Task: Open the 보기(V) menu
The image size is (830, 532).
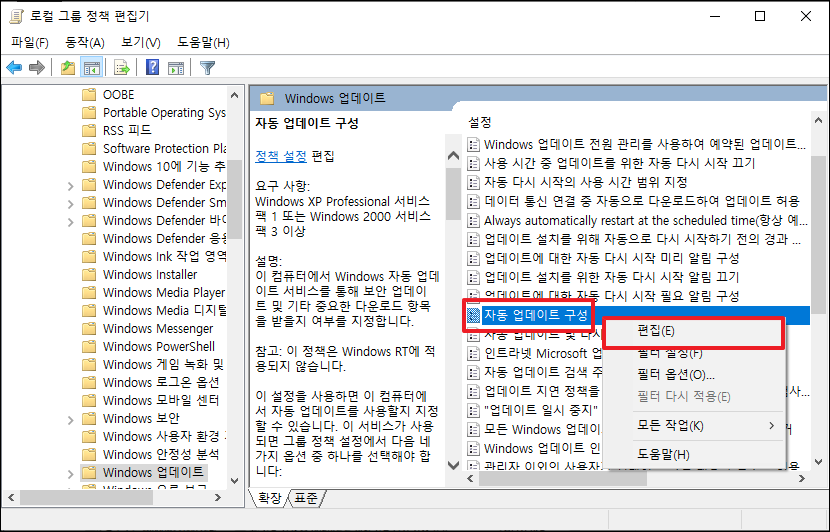Action: pyautogui.click(x=141, y=42)
